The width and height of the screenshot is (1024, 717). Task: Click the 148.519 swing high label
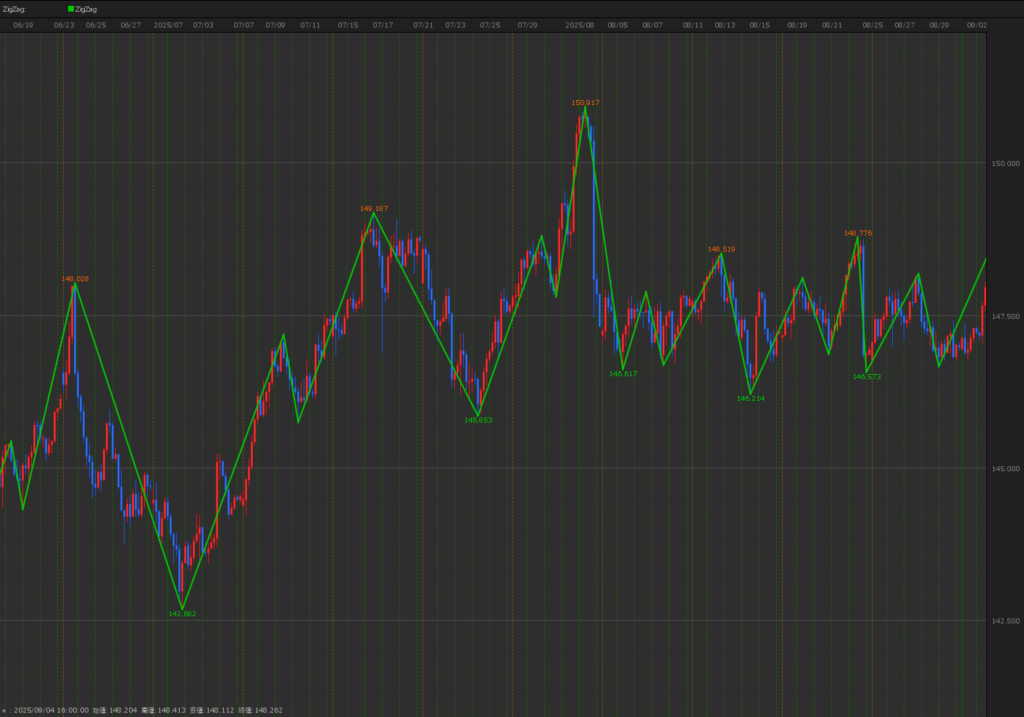[x=721, y=249]
